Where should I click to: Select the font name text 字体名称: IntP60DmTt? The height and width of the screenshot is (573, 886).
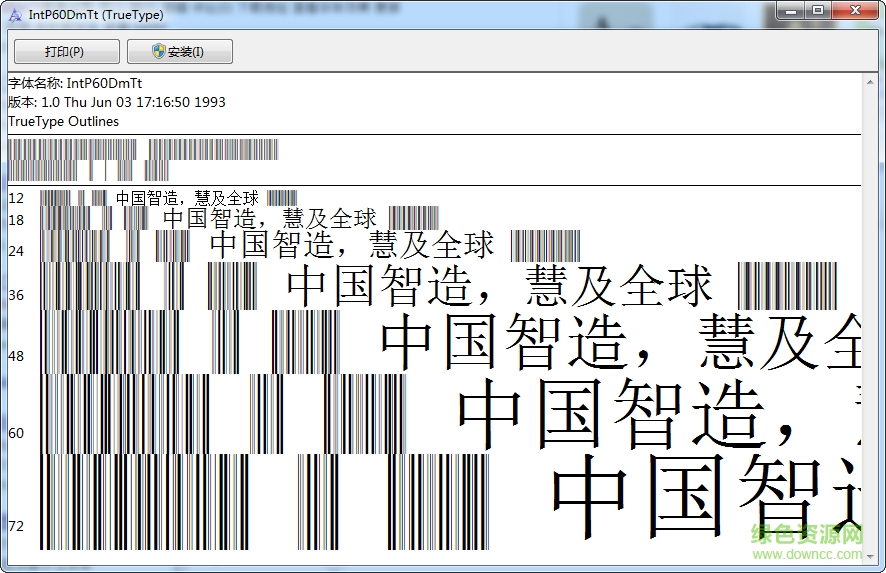tap(75, 84)
